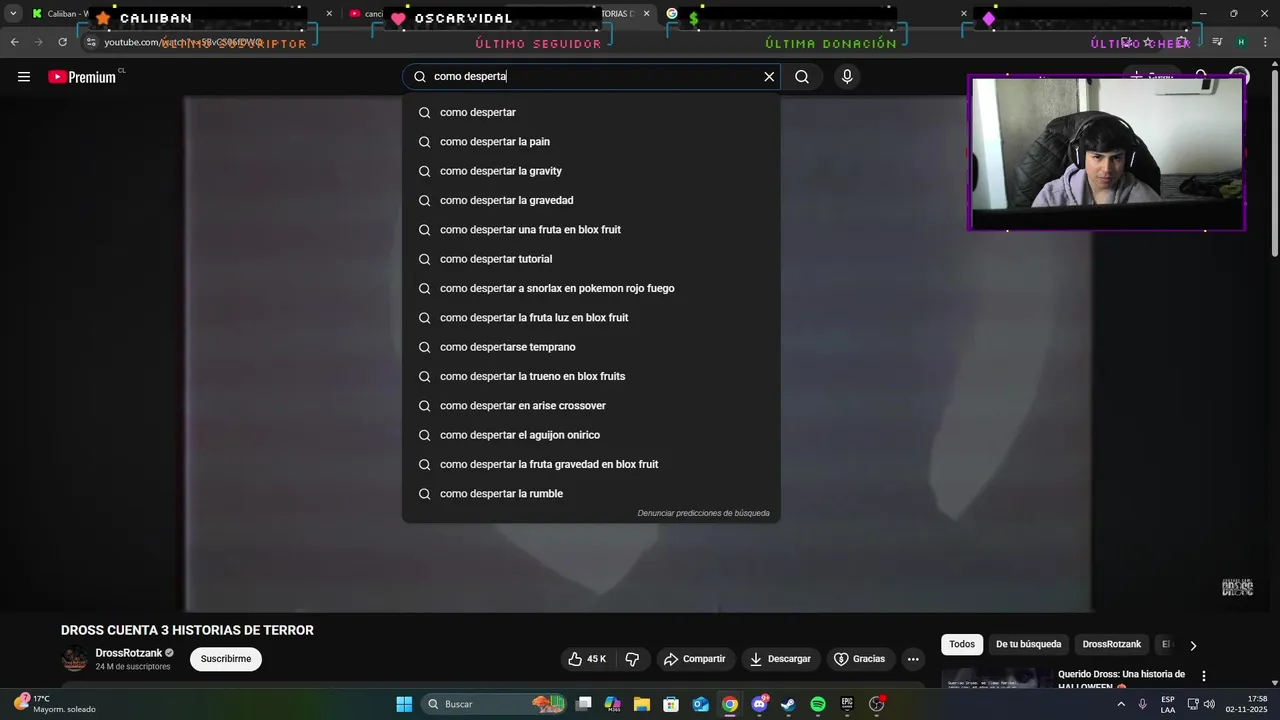Open 'Denunciar predicciones de búsqueda' link

pos(703,513)
